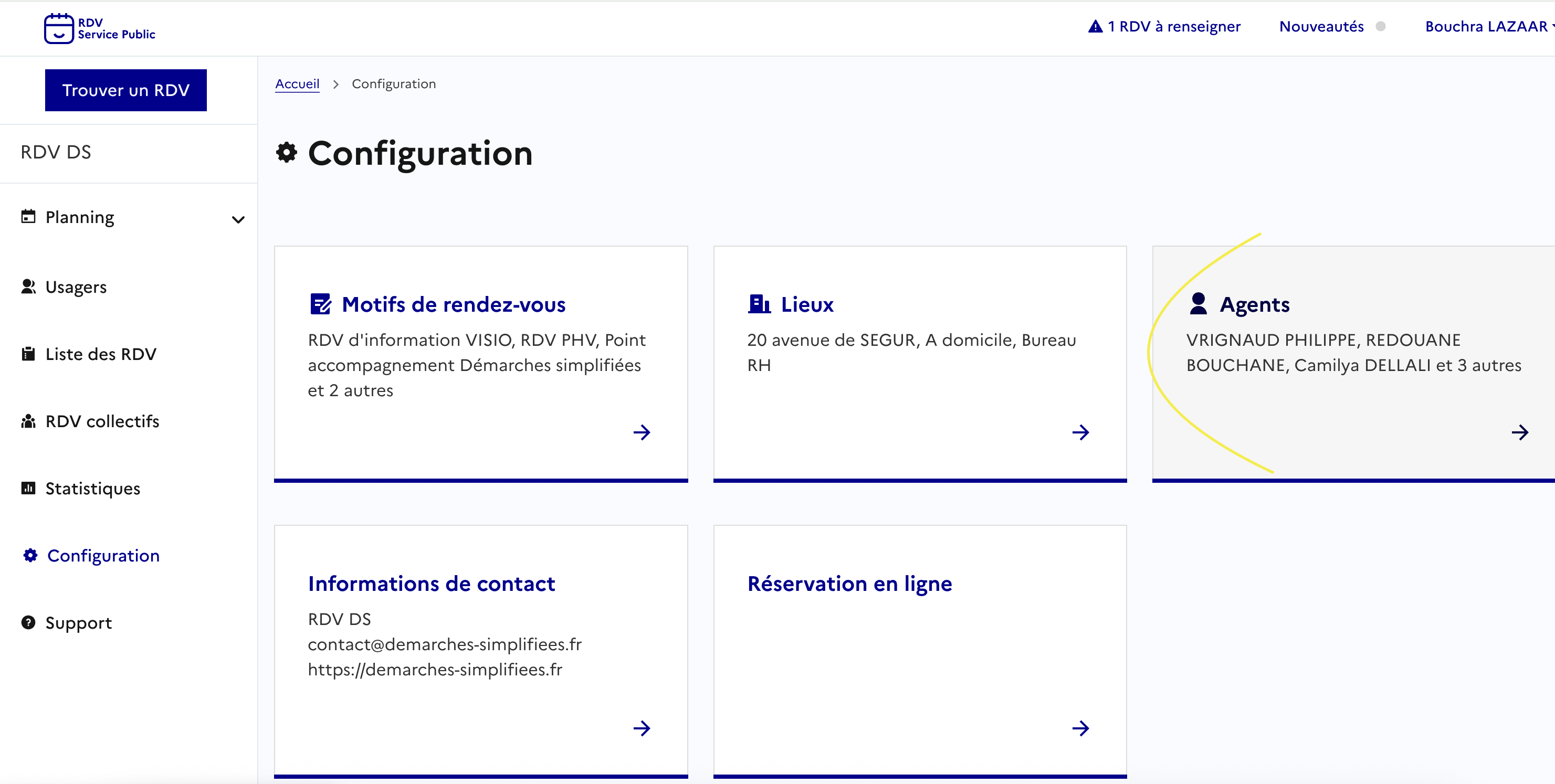Expand the Planning menu chevron
The image size is (1555, 784).
point(238,220)
